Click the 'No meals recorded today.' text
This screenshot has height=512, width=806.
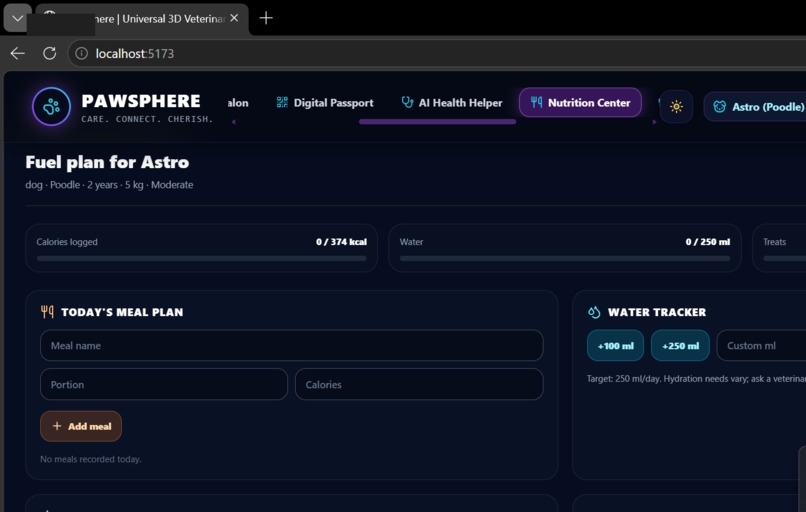90,459
